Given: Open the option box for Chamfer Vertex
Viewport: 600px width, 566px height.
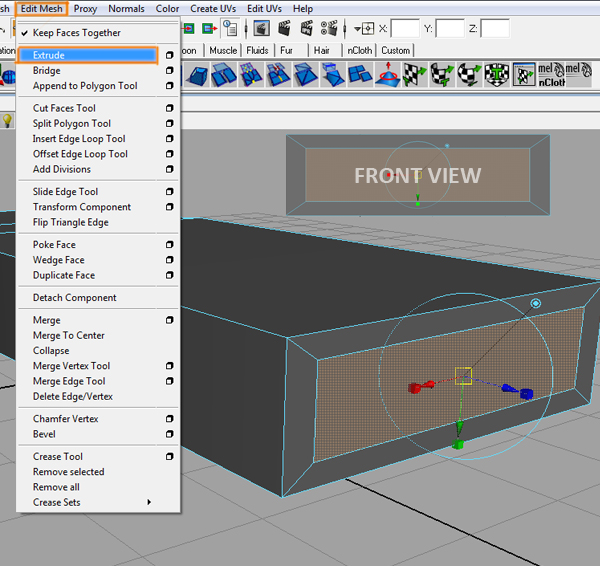Looking at the screenshot, I should [x=170, y=419].
